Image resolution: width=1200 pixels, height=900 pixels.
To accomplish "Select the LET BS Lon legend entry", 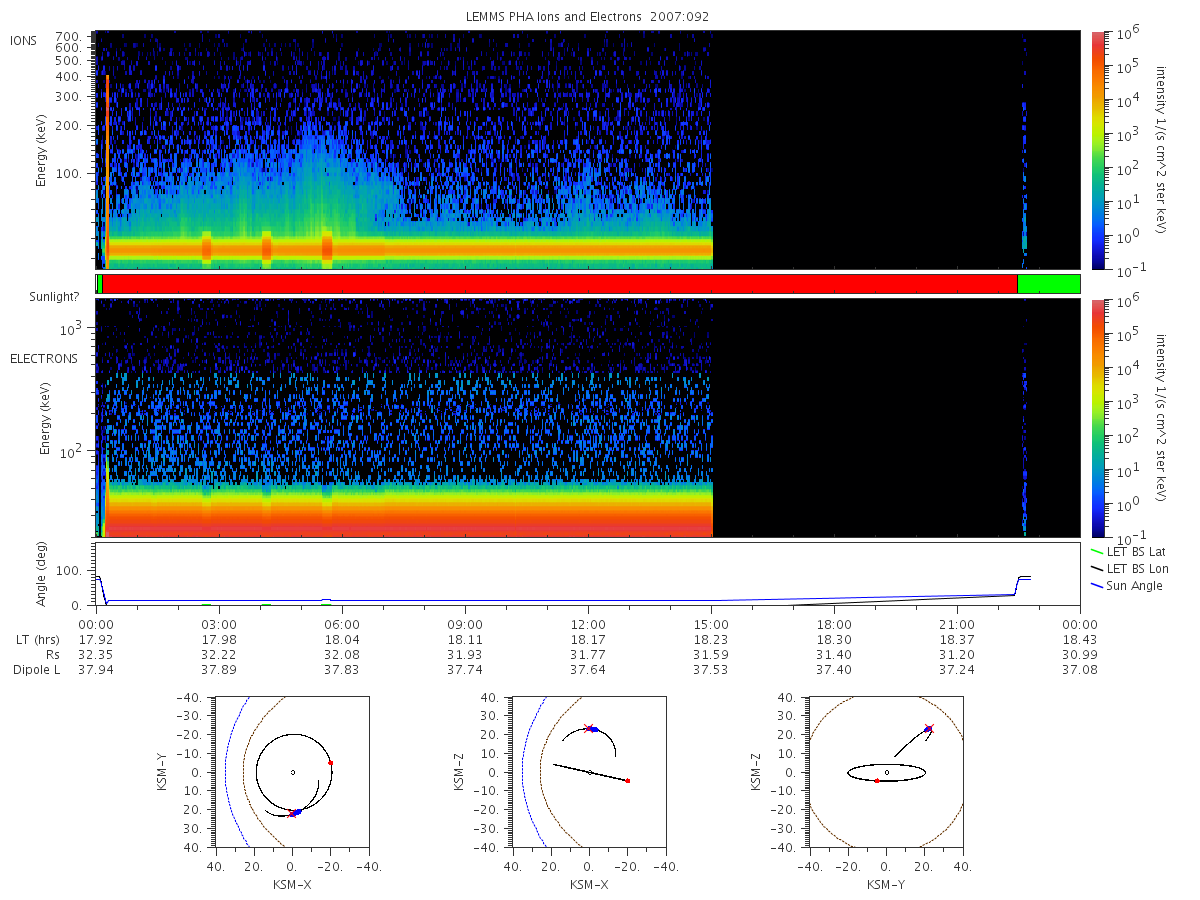I will point(1128,568).
